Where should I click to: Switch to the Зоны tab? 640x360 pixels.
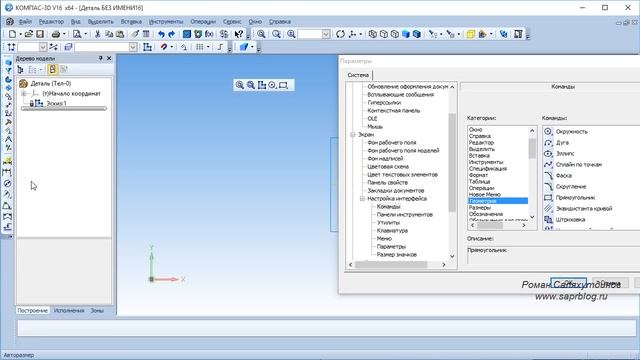coord(97,311)
